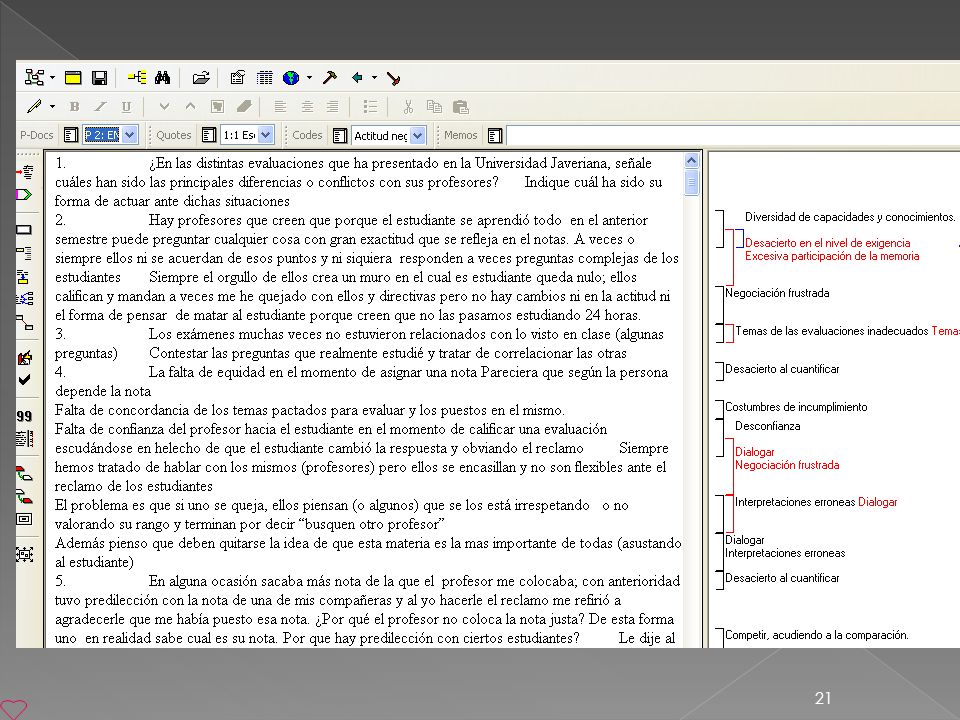The height and width of the screenshot is (720, 960).
Task: Save with the floppy disk icon
Action: (x=99, y=78)
